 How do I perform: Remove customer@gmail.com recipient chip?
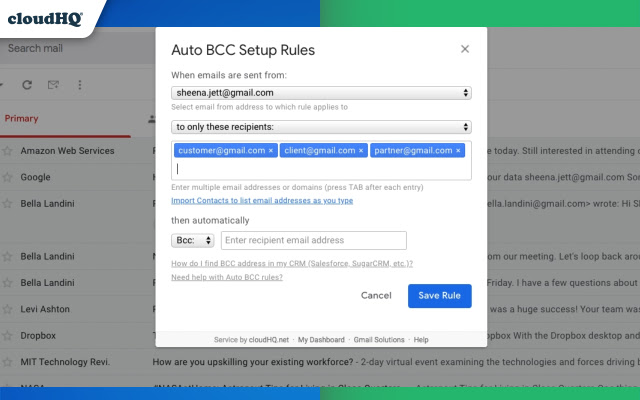[270, 151]
